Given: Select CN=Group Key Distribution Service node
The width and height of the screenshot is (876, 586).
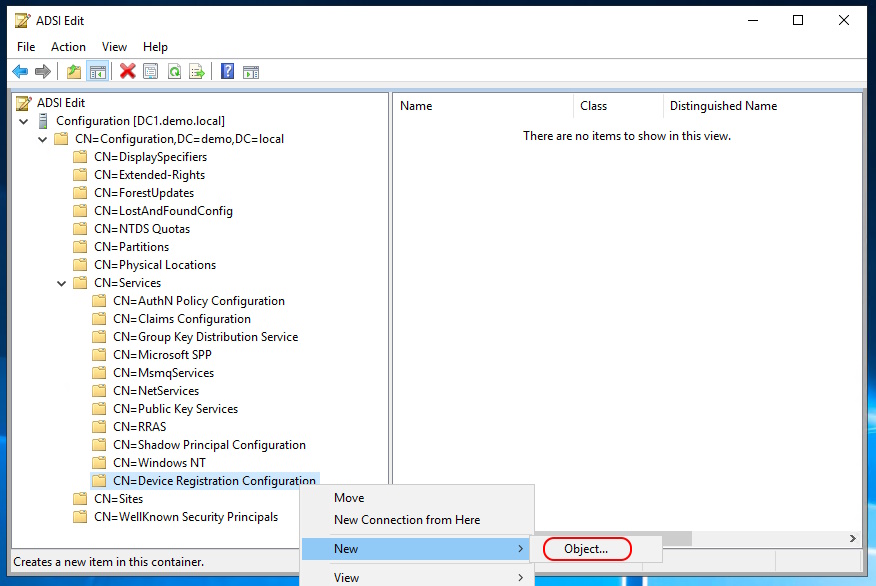Looking at the screenshot, I should point(206,337).
